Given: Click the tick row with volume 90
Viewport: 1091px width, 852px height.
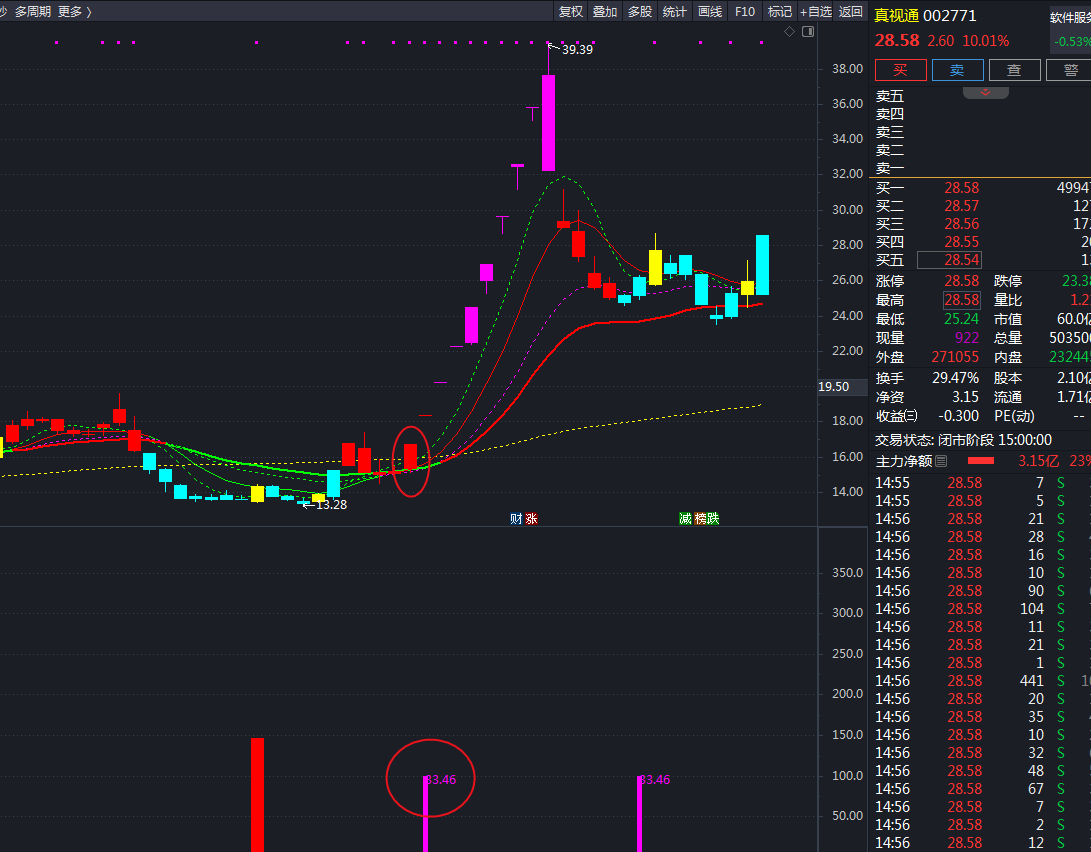Looking at the screenshot, I should coord(980,590).
